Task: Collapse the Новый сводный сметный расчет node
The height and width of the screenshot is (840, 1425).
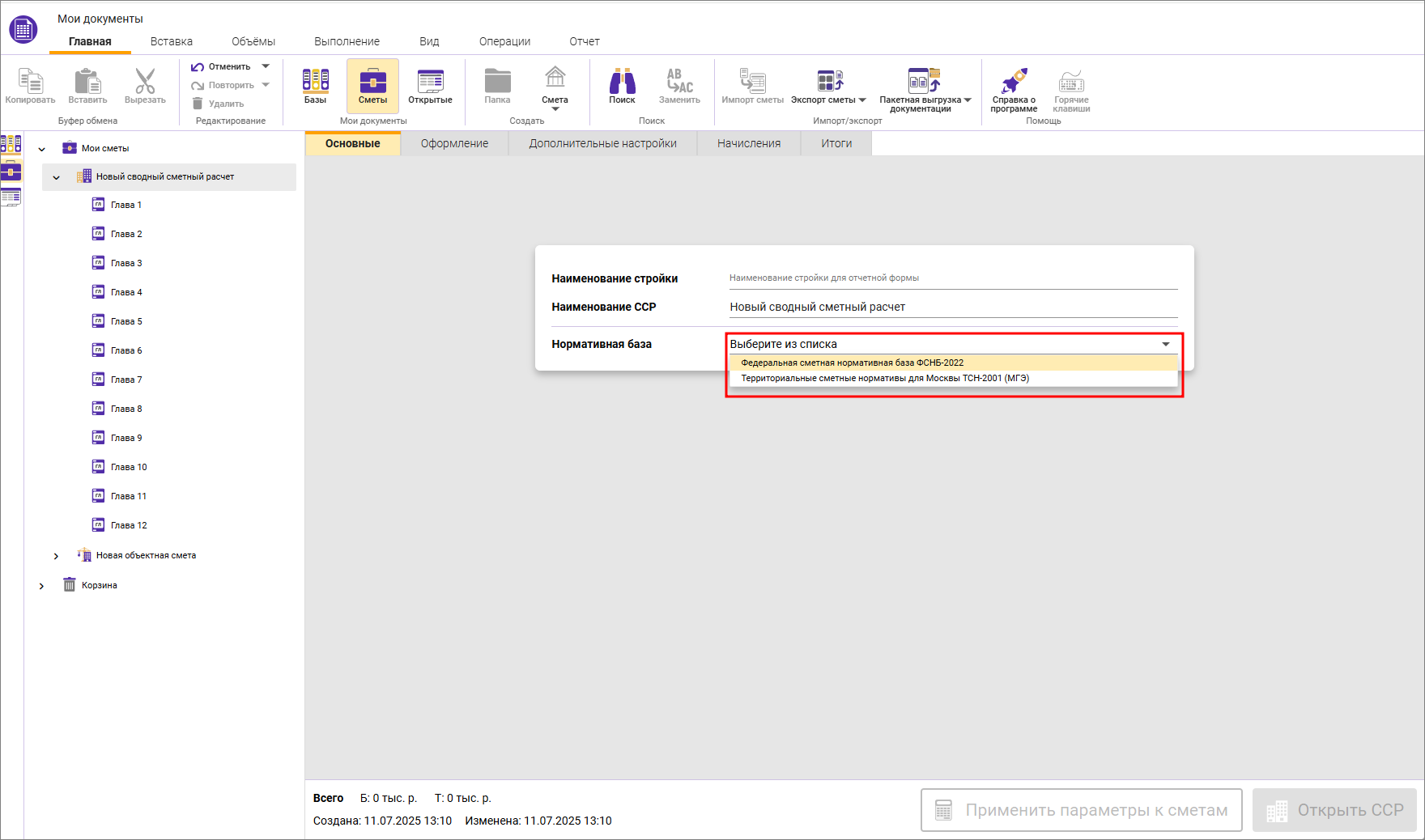Action: (x=57, y=177)
